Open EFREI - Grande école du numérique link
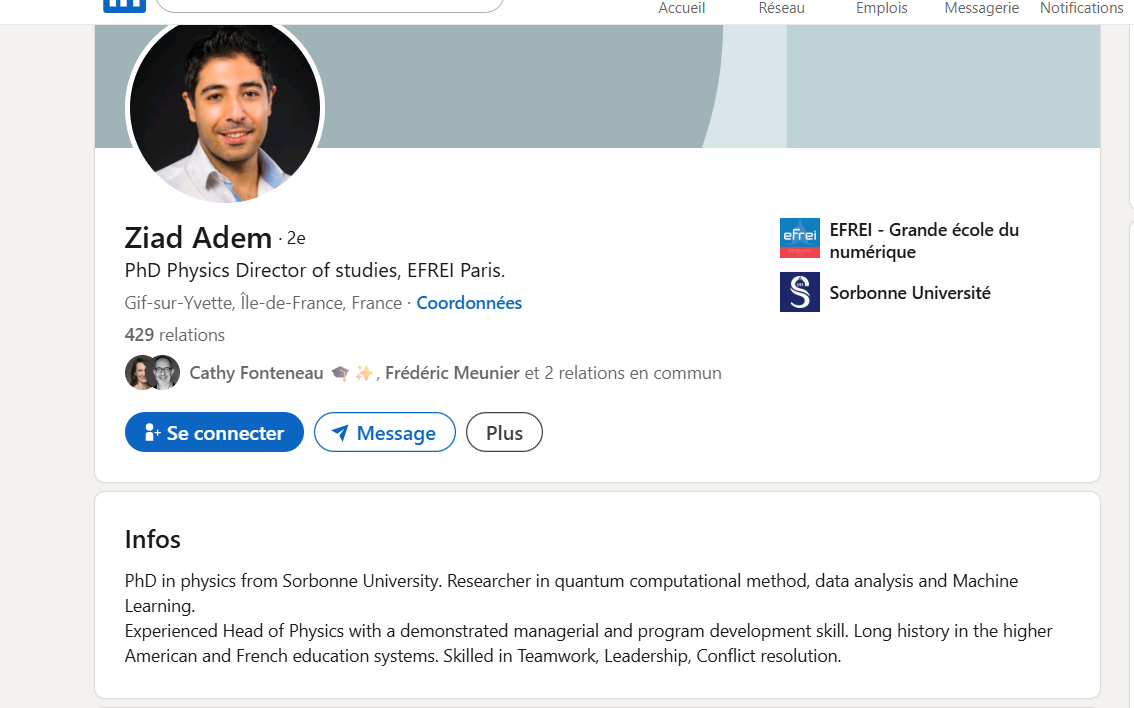This screenshot has height=708, width=1134. coord(924,241)
